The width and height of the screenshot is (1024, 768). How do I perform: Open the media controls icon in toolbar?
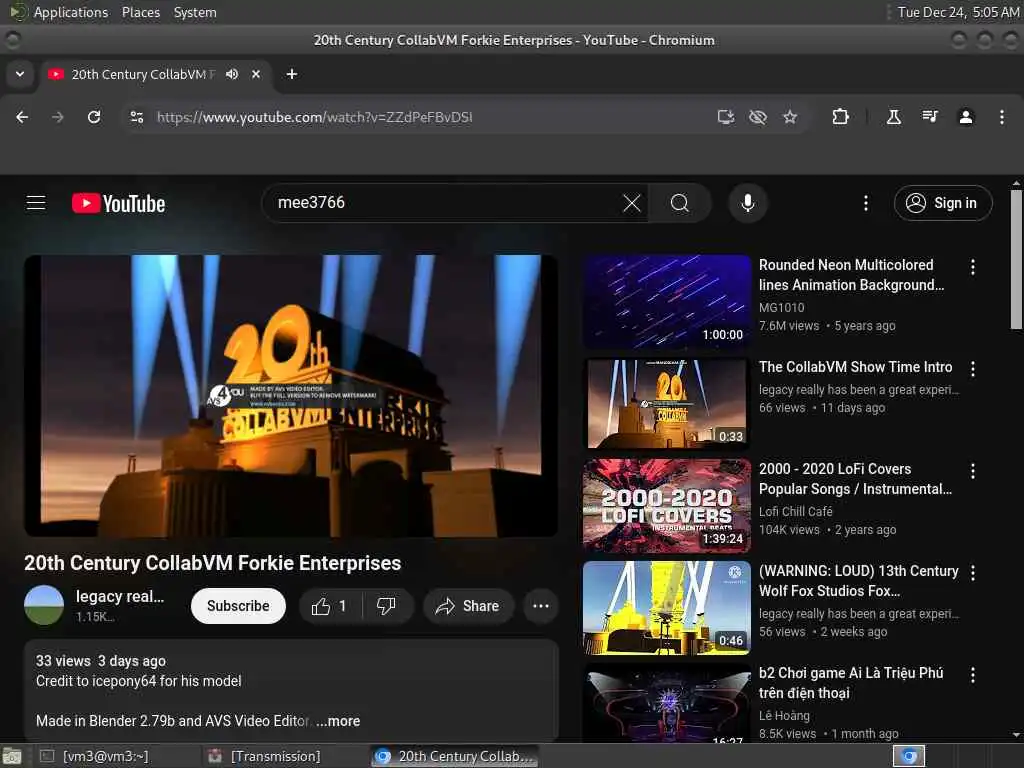930,117
